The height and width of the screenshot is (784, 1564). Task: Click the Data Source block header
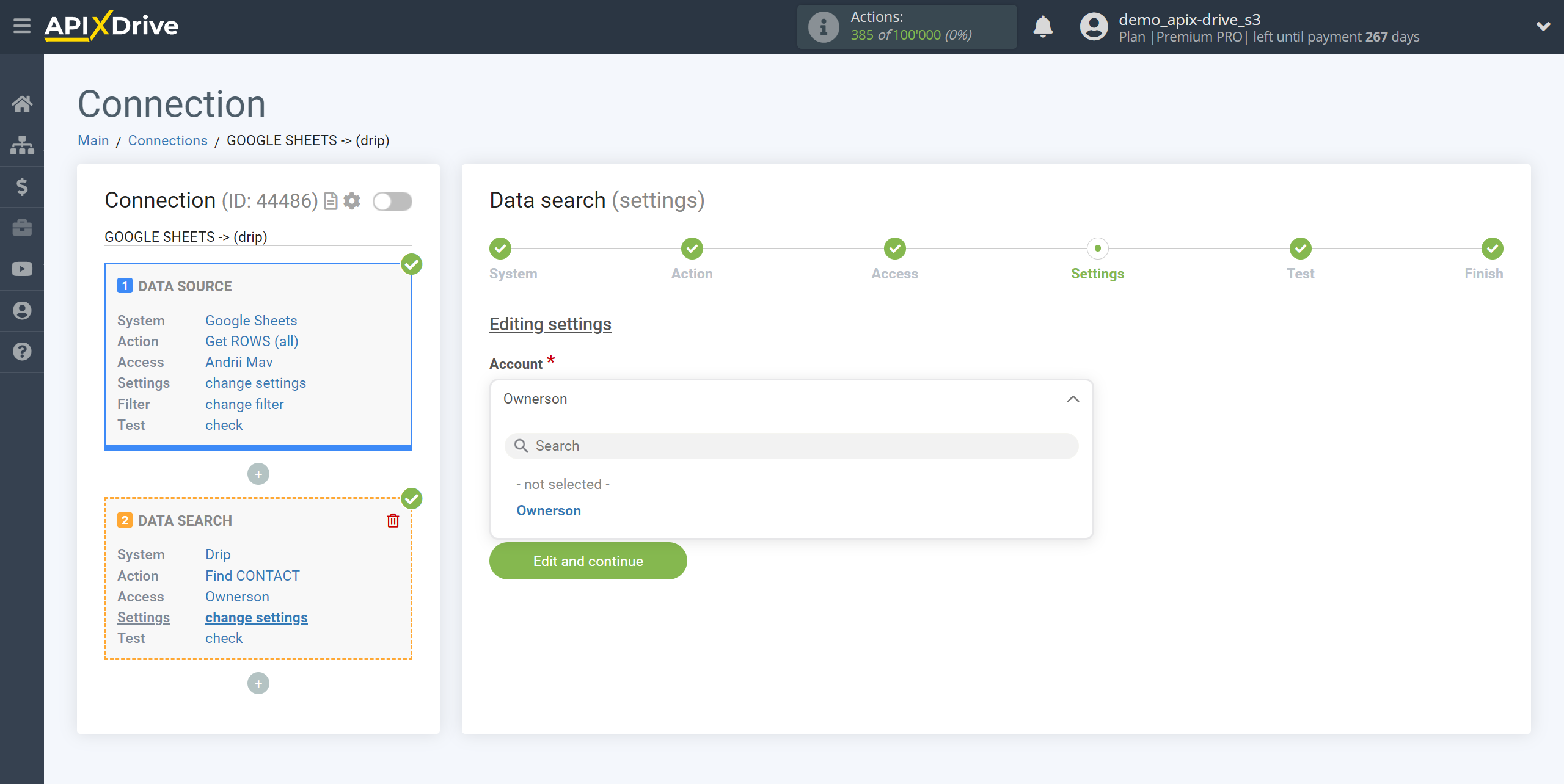click(x=185, y=286)
